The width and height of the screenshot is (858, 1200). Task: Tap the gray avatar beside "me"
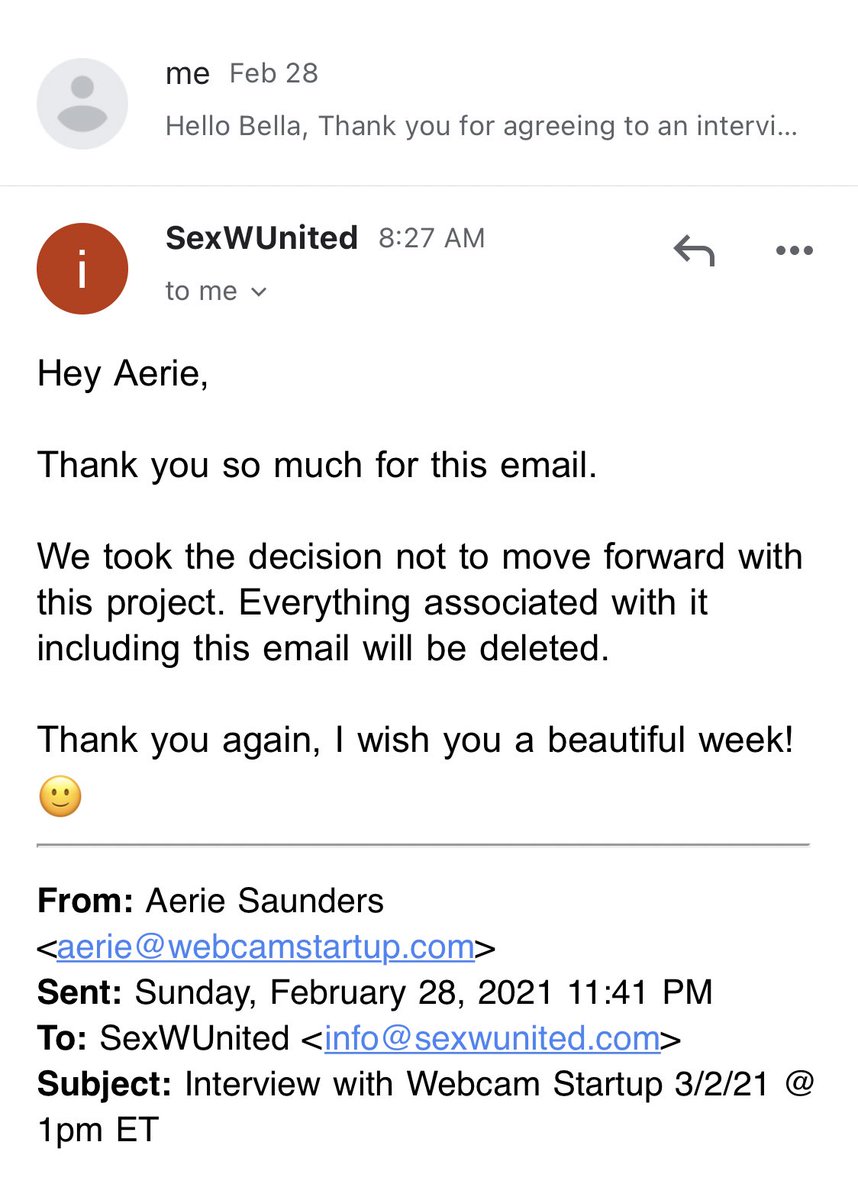pyautogui.click(x=82, y=103)
